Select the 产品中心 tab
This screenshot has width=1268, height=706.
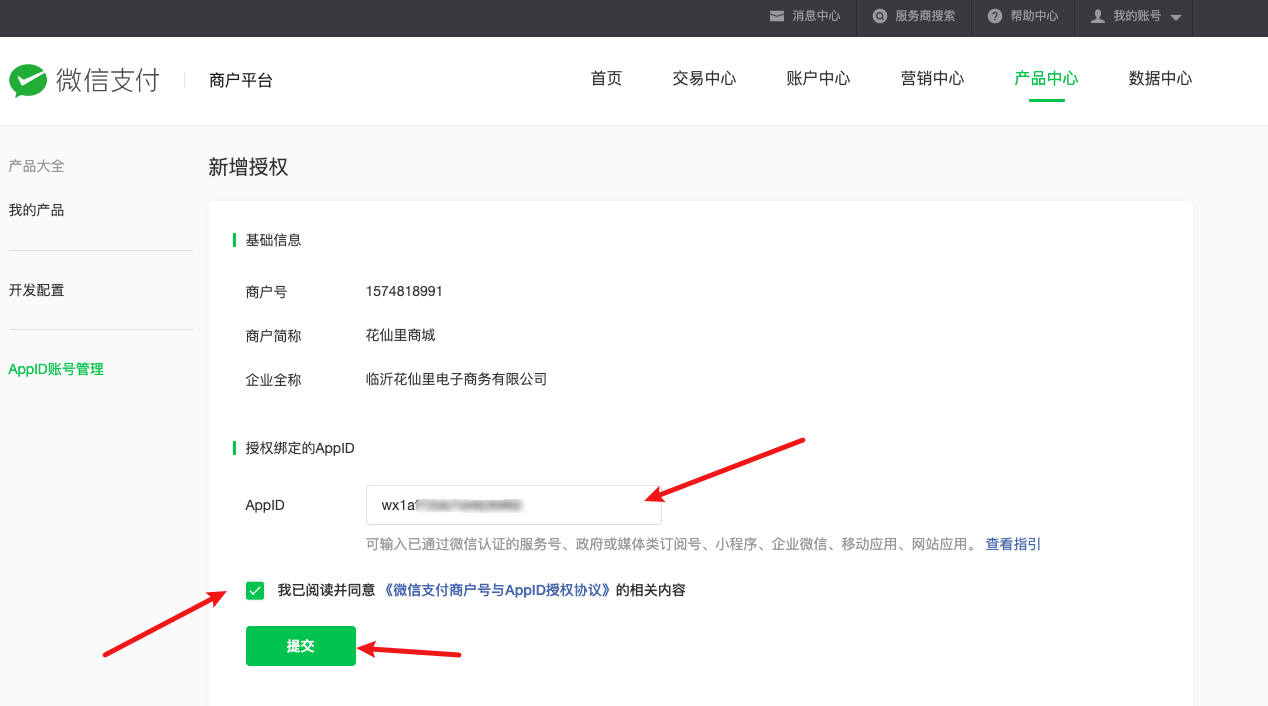pos(1046,79)
